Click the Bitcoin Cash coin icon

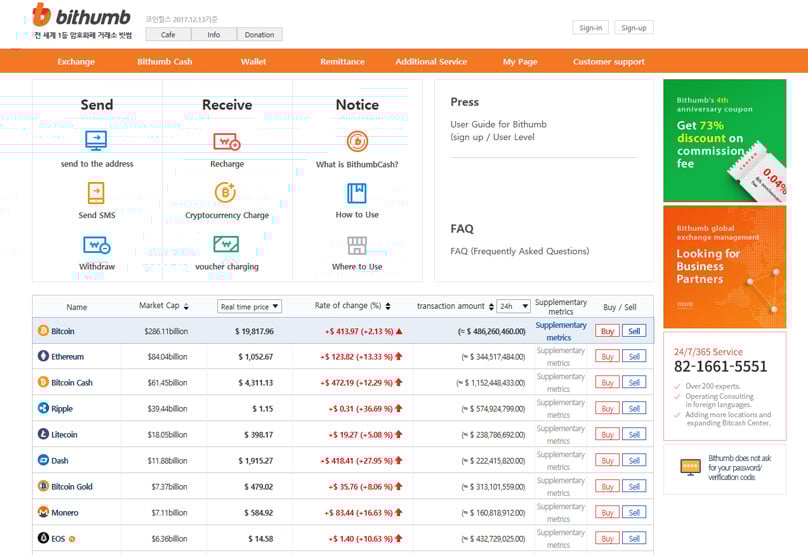(x=43, y=382)
